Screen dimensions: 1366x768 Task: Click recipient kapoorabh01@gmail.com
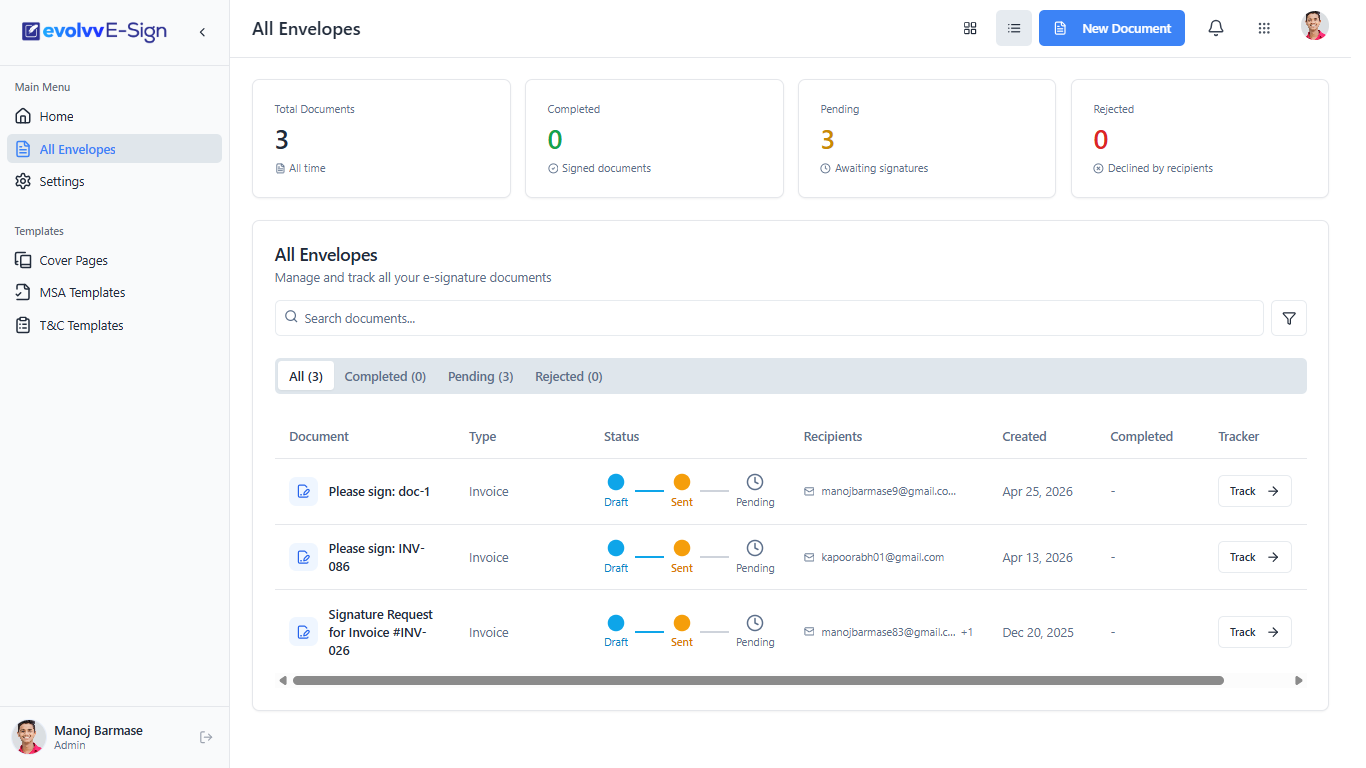coord(882,558)
